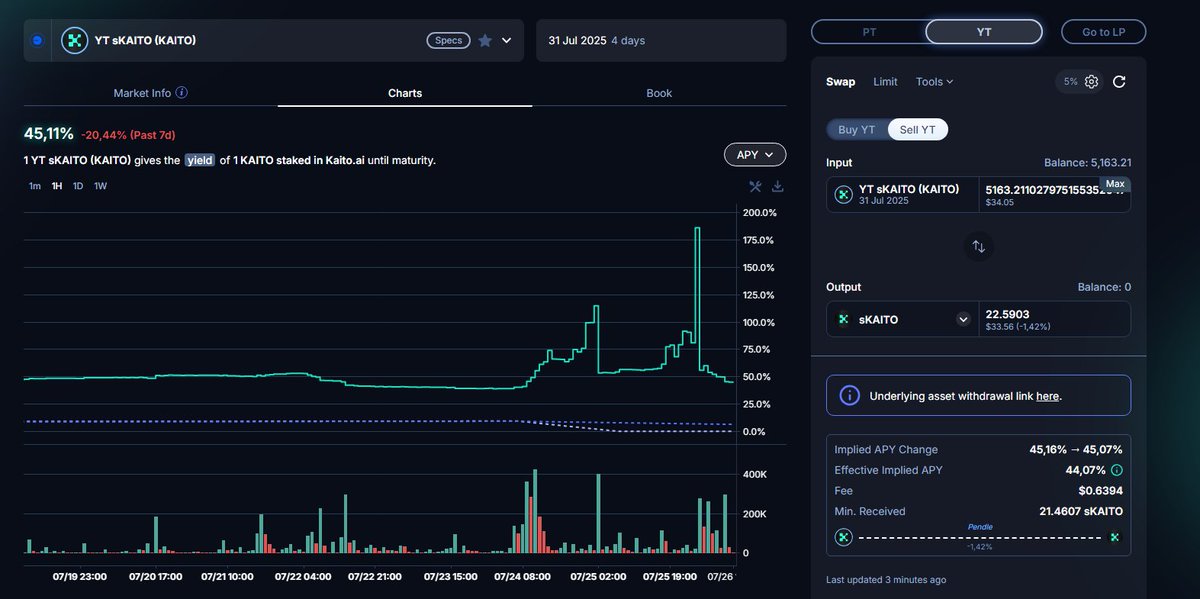The image size is (1200, 599).
Task: Download chart data icon
Action: (x=778, y=186)
